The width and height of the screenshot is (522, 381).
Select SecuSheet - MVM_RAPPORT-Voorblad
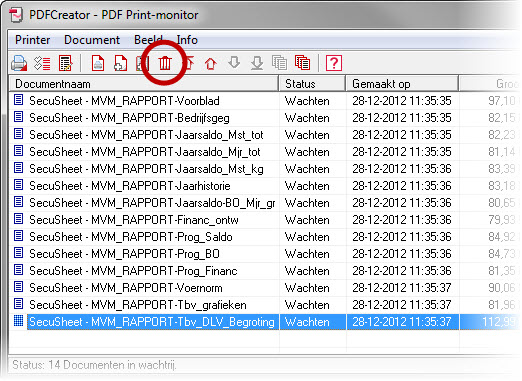(x=124, y=101)
